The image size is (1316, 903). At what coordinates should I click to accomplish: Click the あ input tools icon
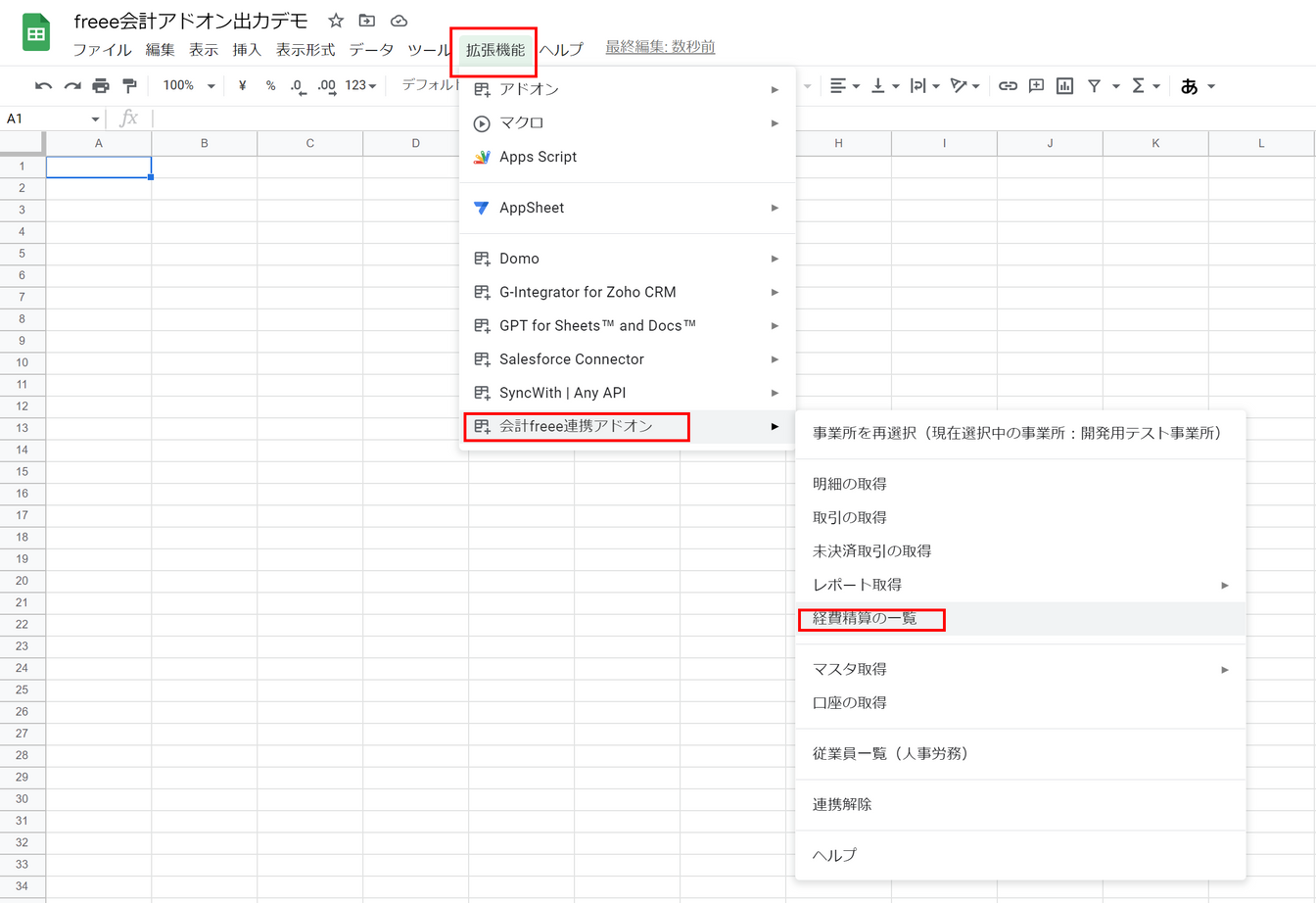[1190, 86]
